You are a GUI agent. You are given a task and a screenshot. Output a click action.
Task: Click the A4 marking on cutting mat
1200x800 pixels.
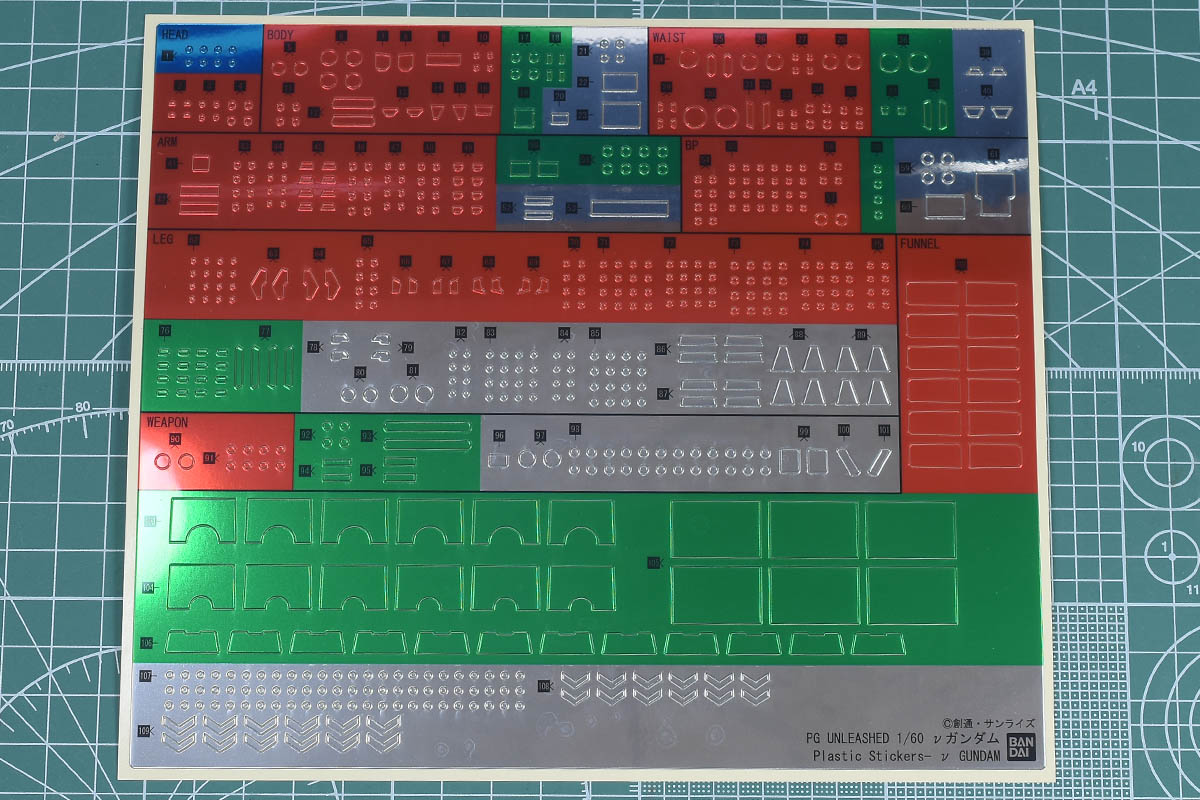[1084, 88]
